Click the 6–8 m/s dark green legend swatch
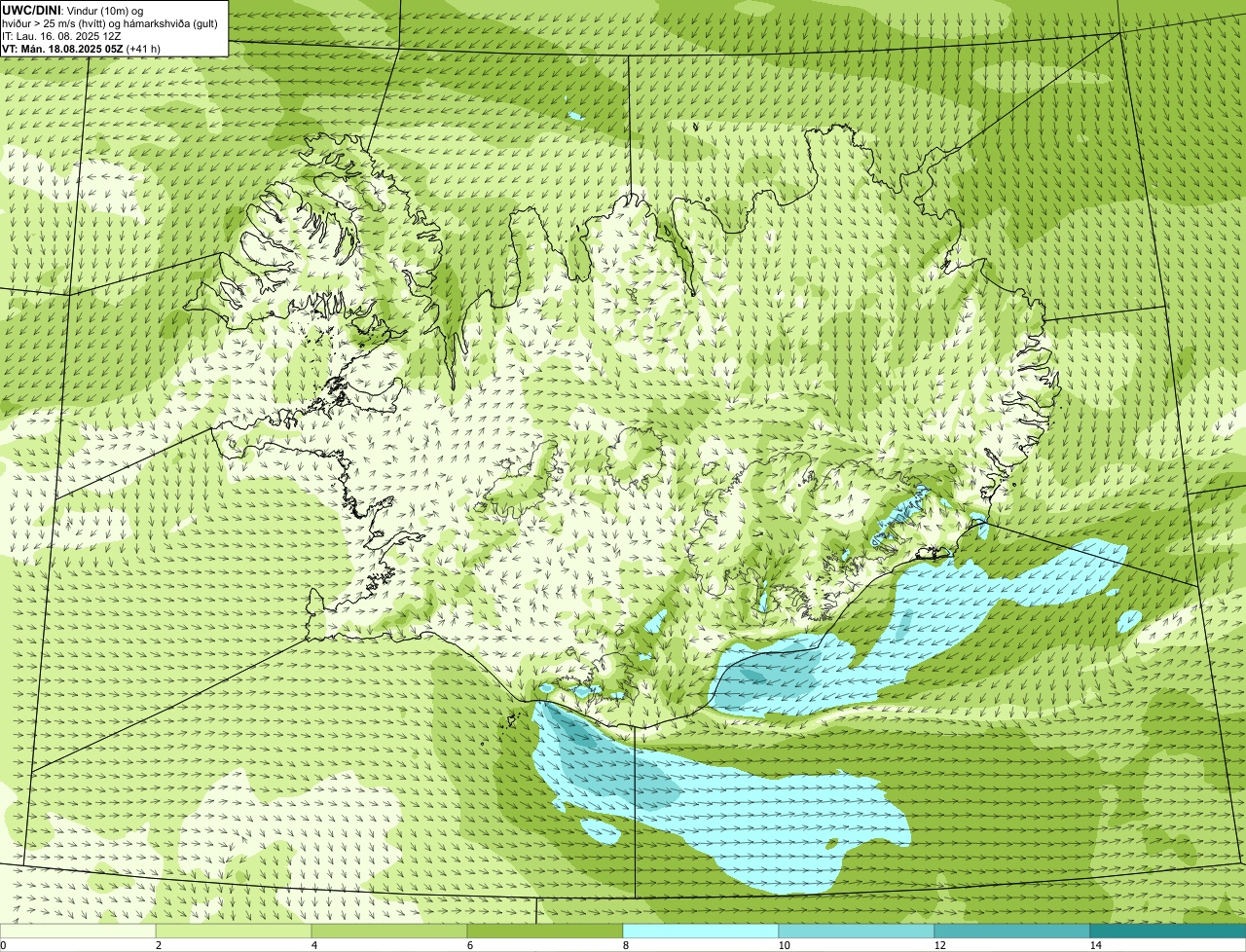Image resolution: width=1246 pixels, height=952 pixels. 545,931
